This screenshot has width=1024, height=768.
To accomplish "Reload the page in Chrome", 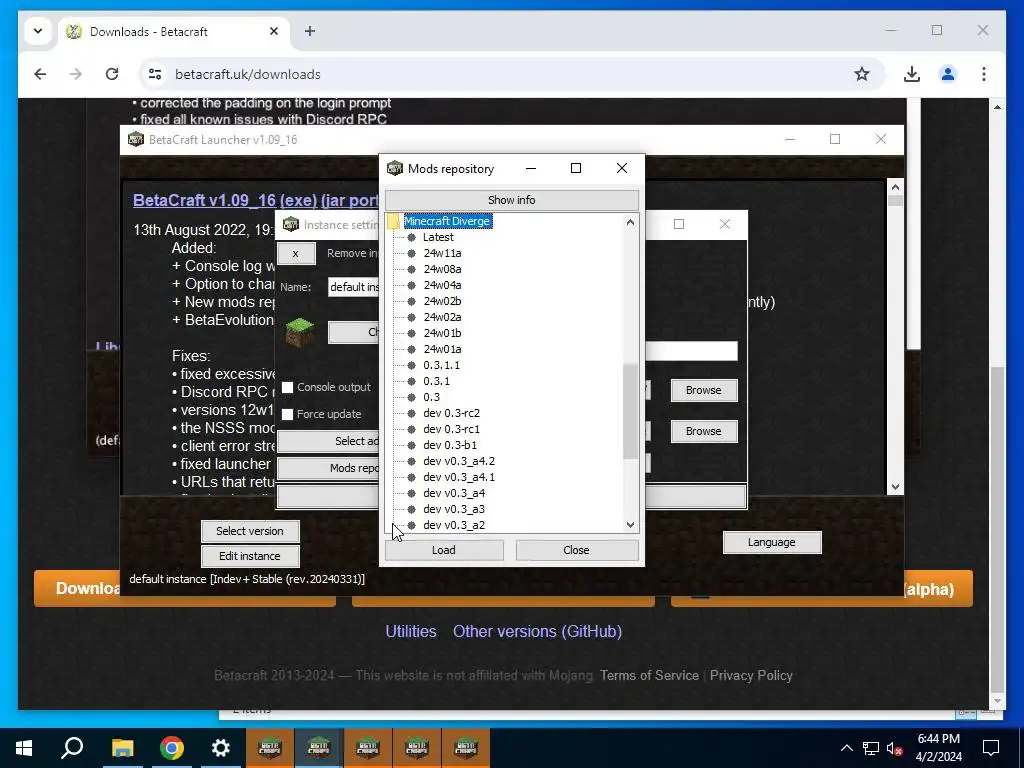I will click(x=112, y=74).
